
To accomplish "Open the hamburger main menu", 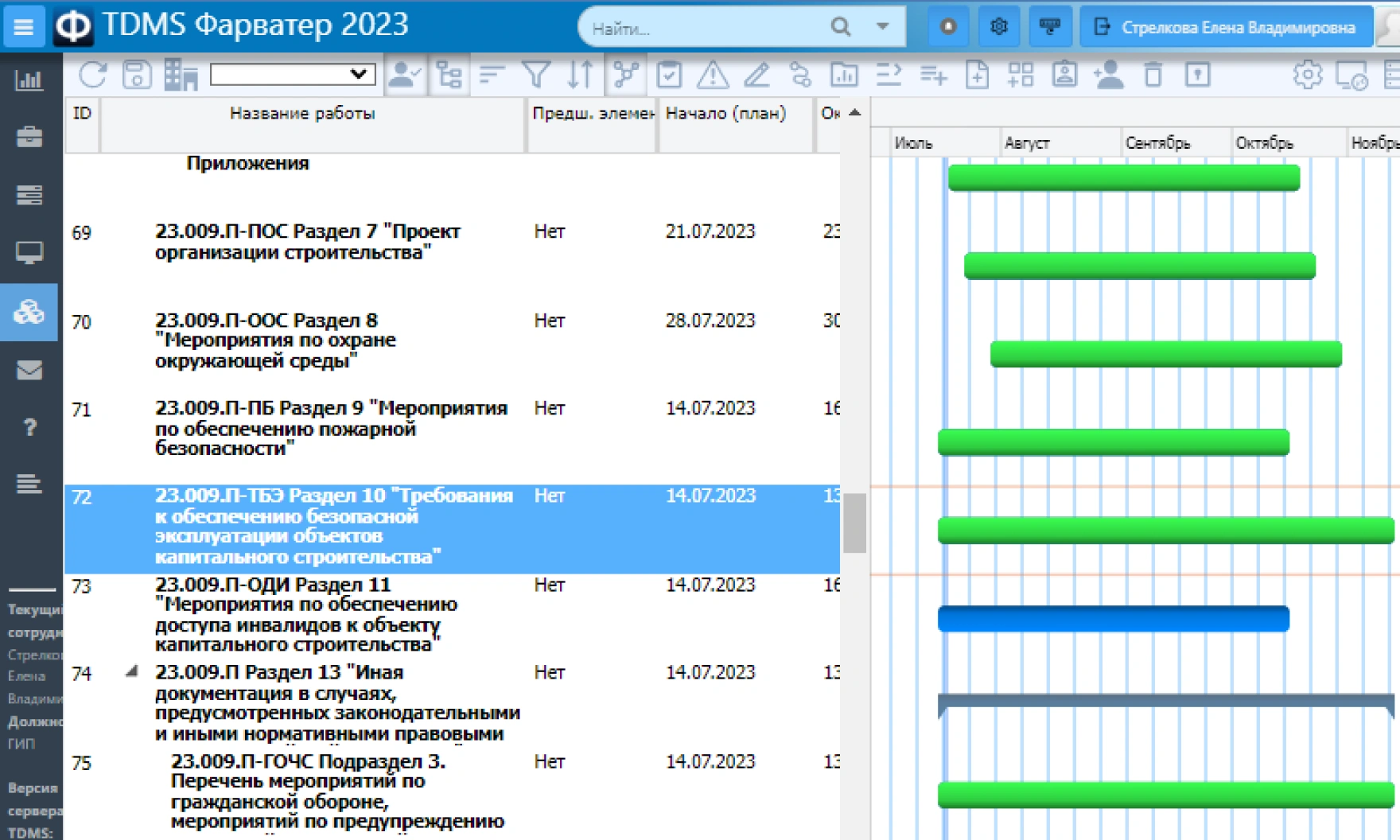I will 24,26.
